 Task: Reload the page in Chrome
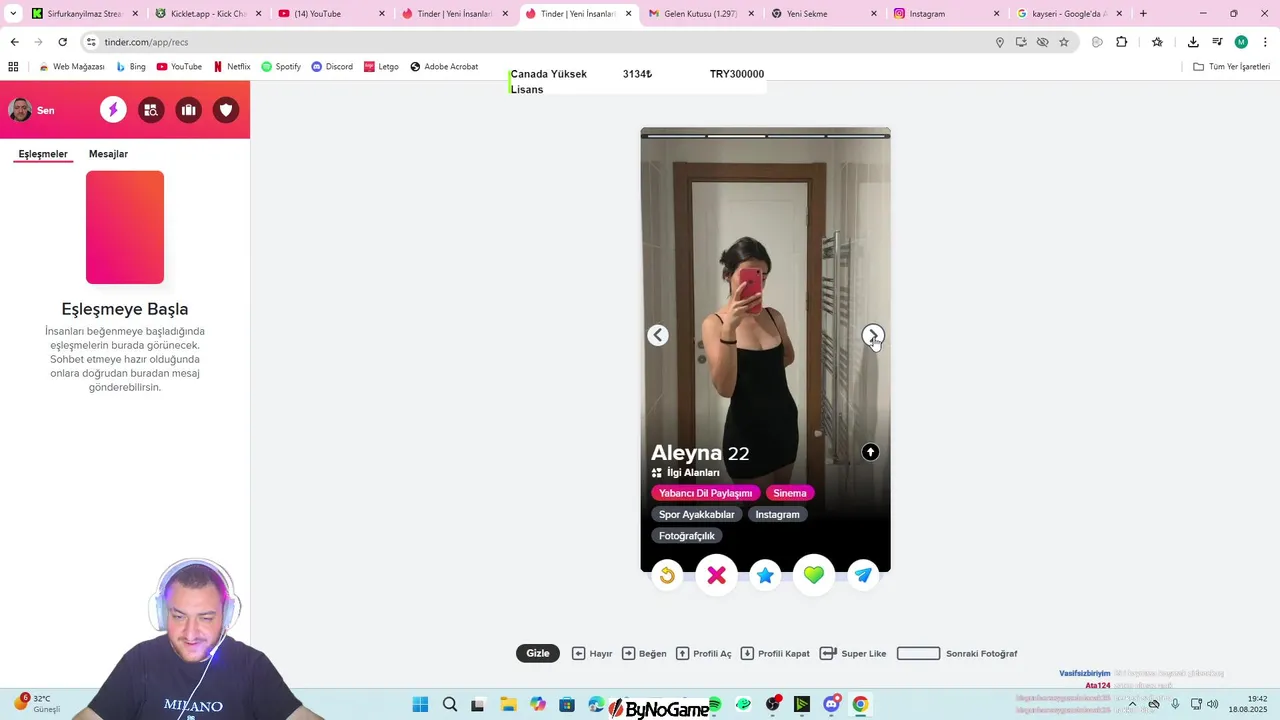(x=62, y=42)
